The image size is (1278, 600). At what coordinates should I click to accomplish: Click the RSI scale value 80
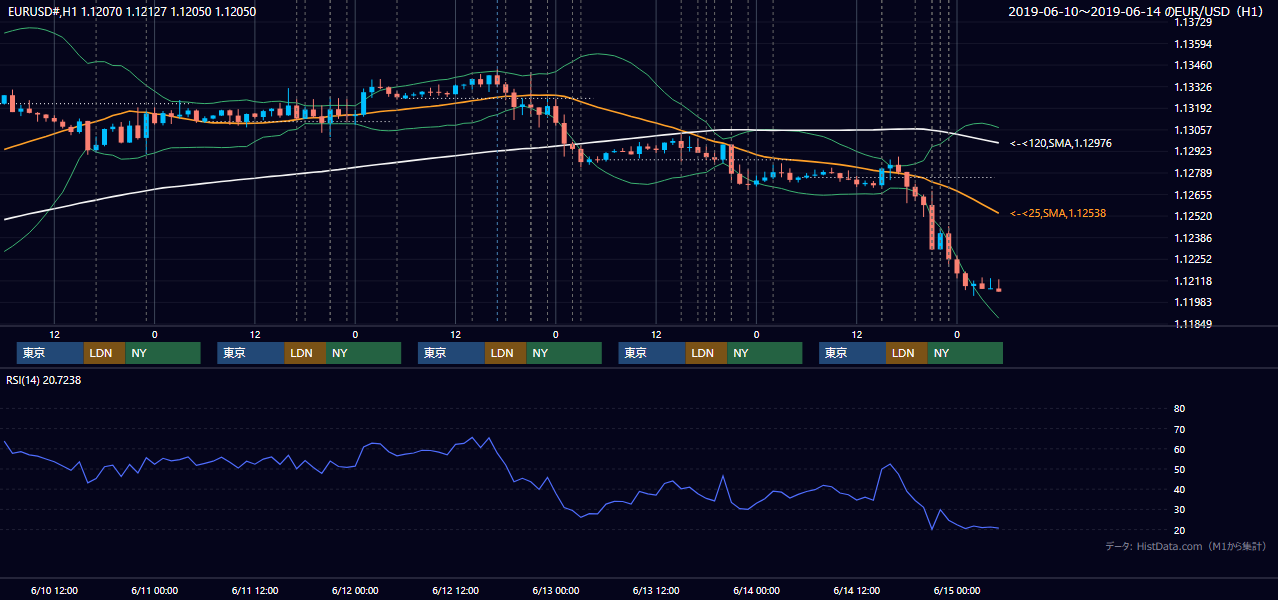pos(1179,409)
